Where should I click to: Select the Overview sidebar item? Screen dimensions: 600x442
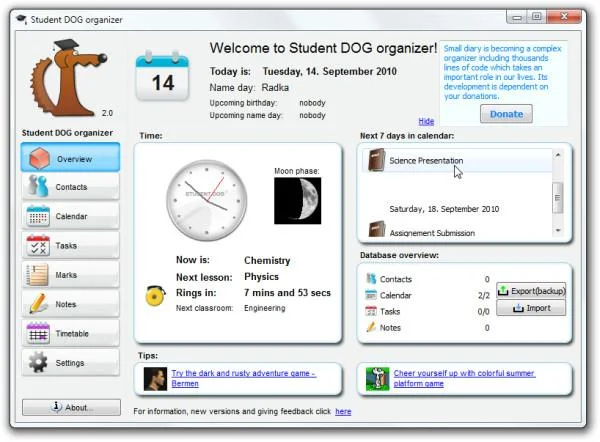(x=70, y=157)
